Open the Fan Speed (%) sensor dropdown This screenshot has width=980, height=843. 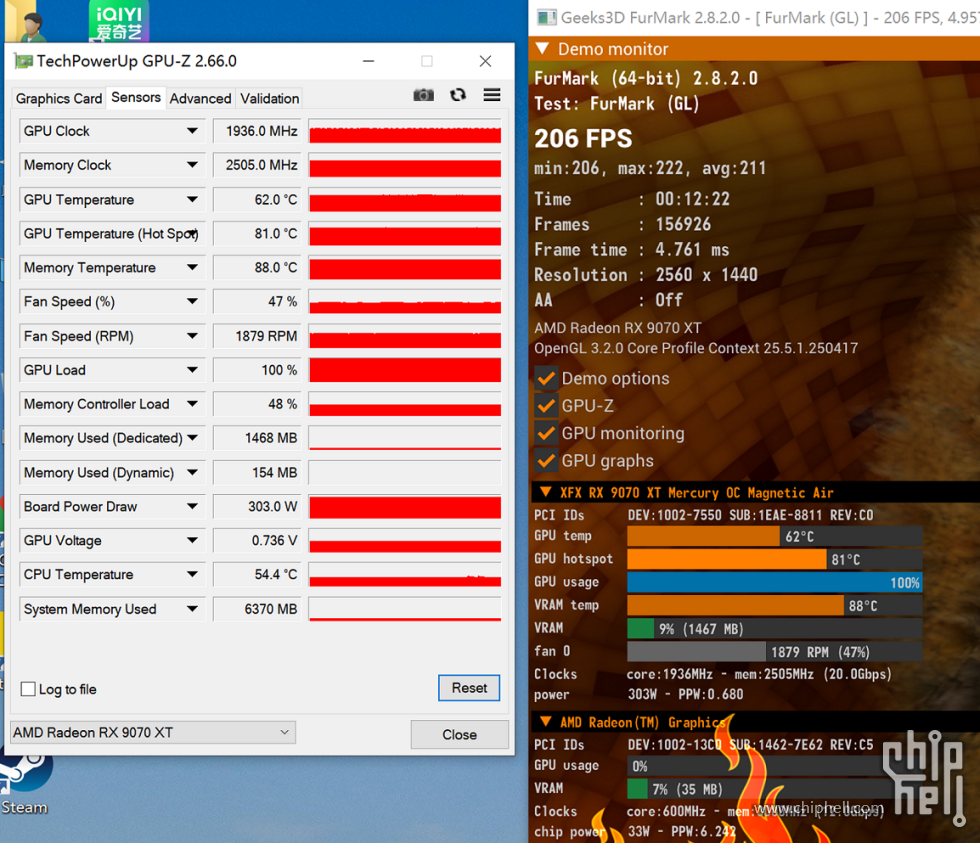(192, 302)
